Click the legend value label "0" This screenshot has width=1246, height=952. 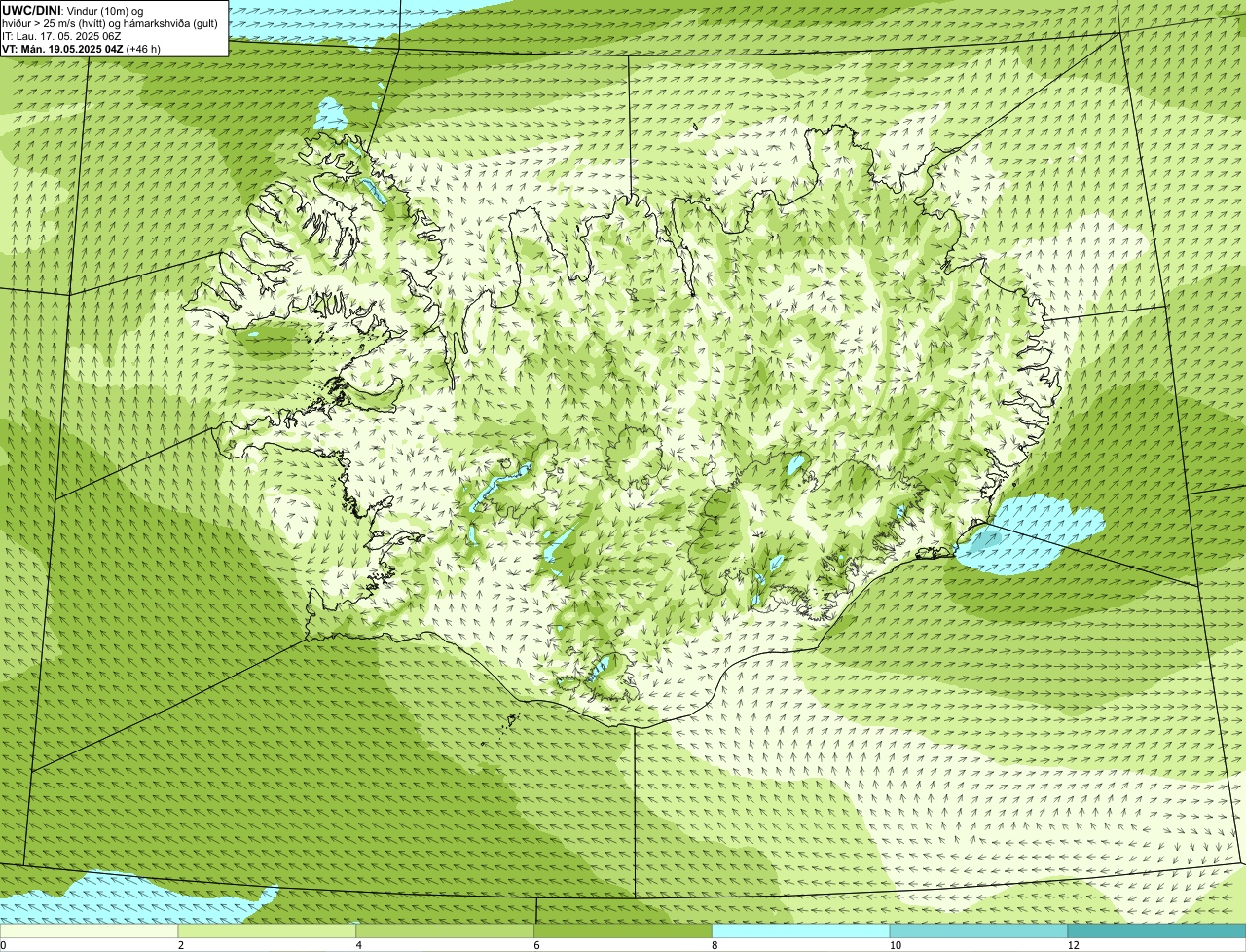pyautogui.click(x=3, y=945)
